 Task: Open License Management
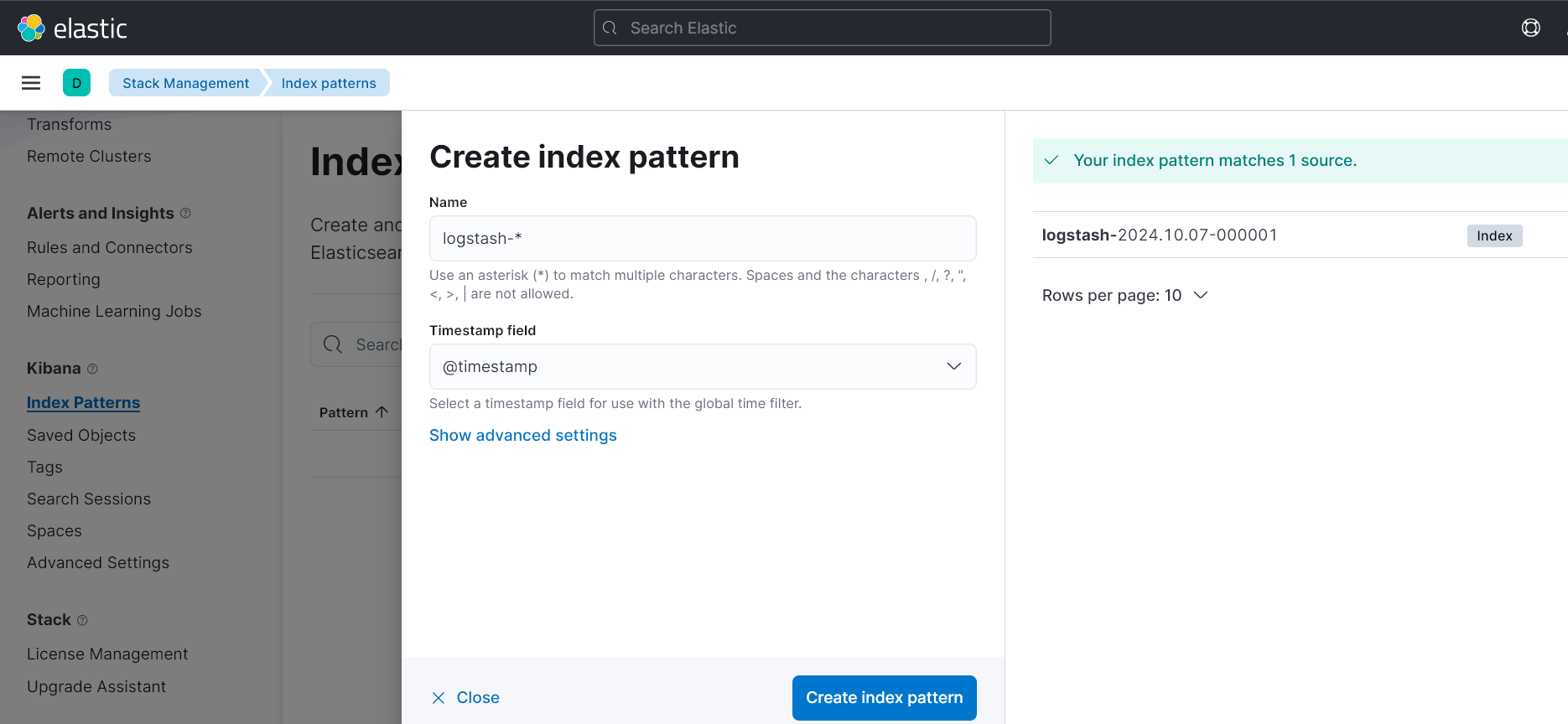(107, 654)
